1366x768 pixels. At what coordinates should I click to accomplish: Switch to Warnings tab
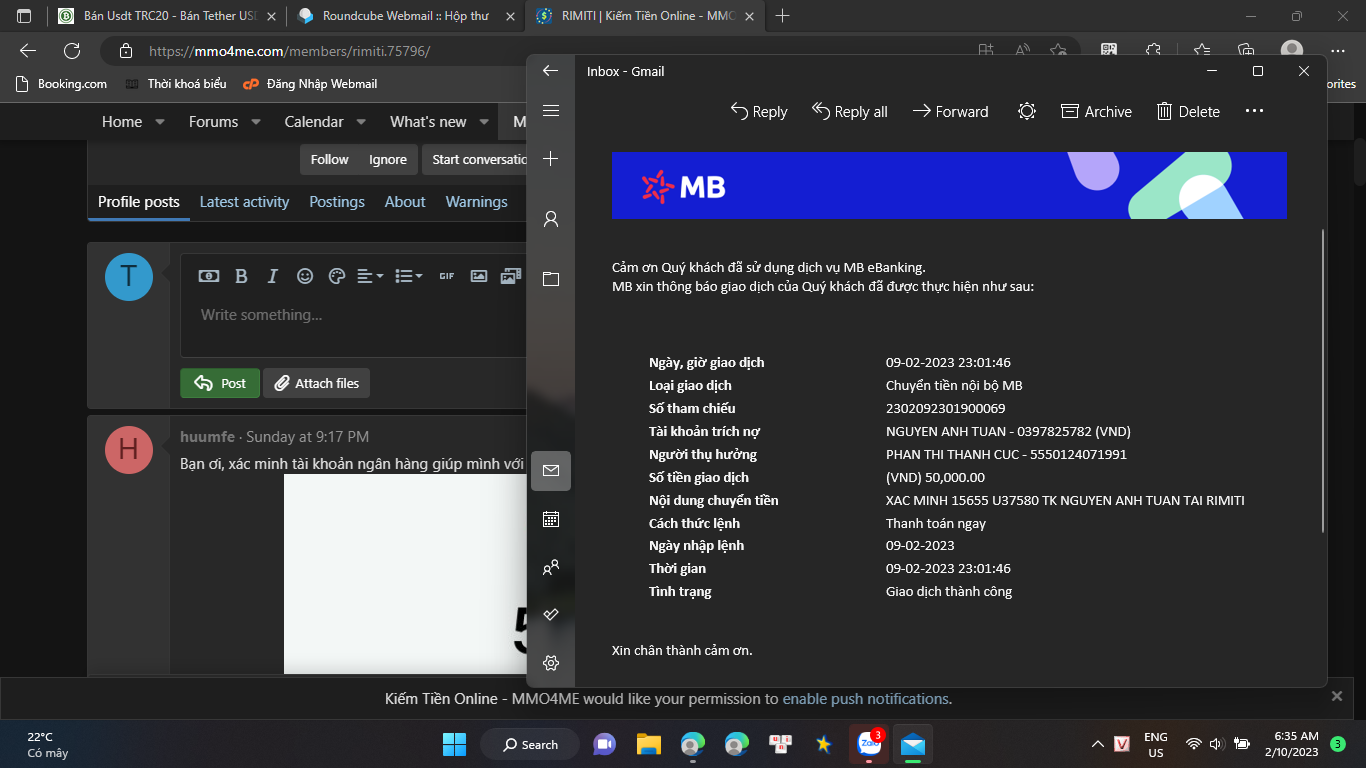[477, 202]
